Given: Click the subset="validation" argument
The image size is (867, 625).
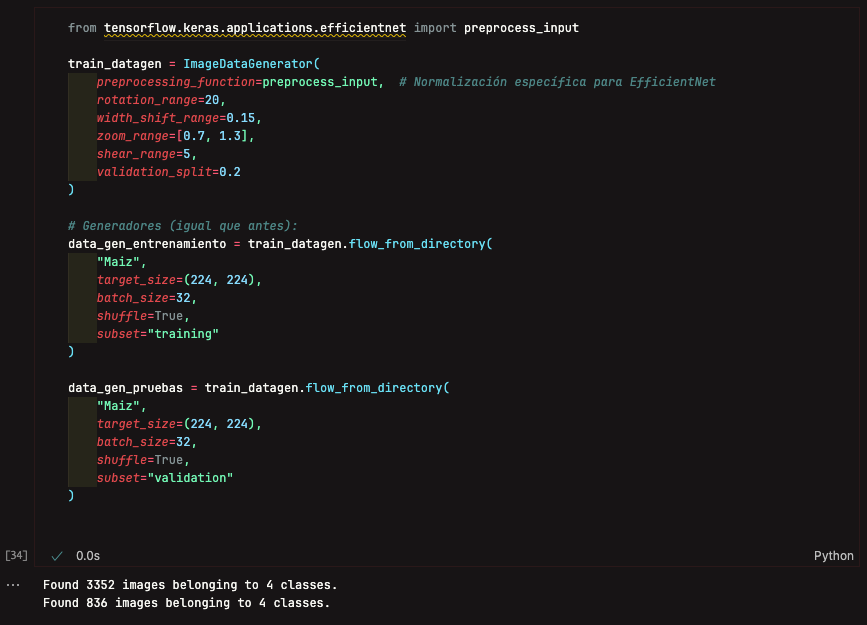Looking at the screenshot, I should tap(165, 478).
